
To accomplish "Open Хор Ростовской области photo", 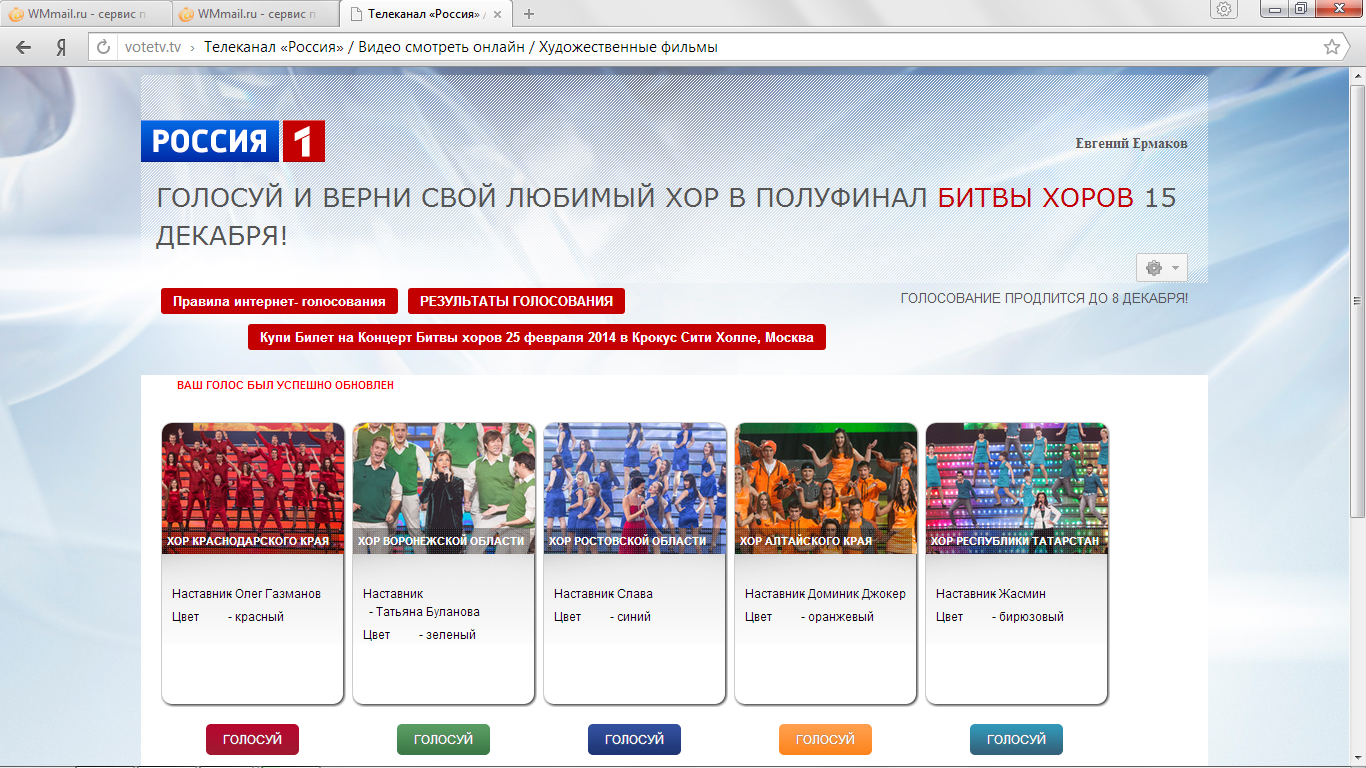I will coord(635,488).
